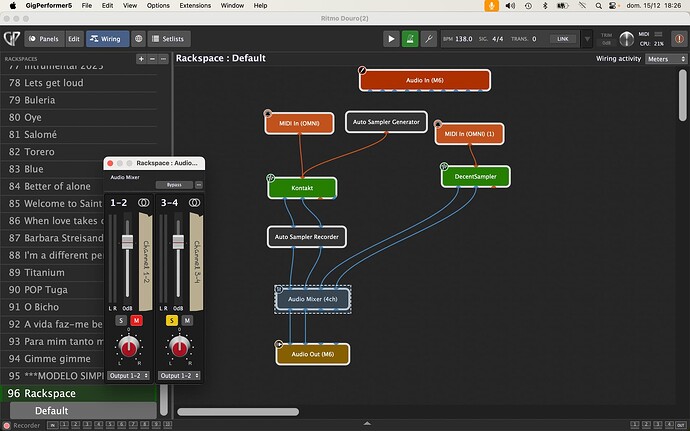Click the plugin badge on the Kontakt block
The image size is (690, 431).
point(270,178)
